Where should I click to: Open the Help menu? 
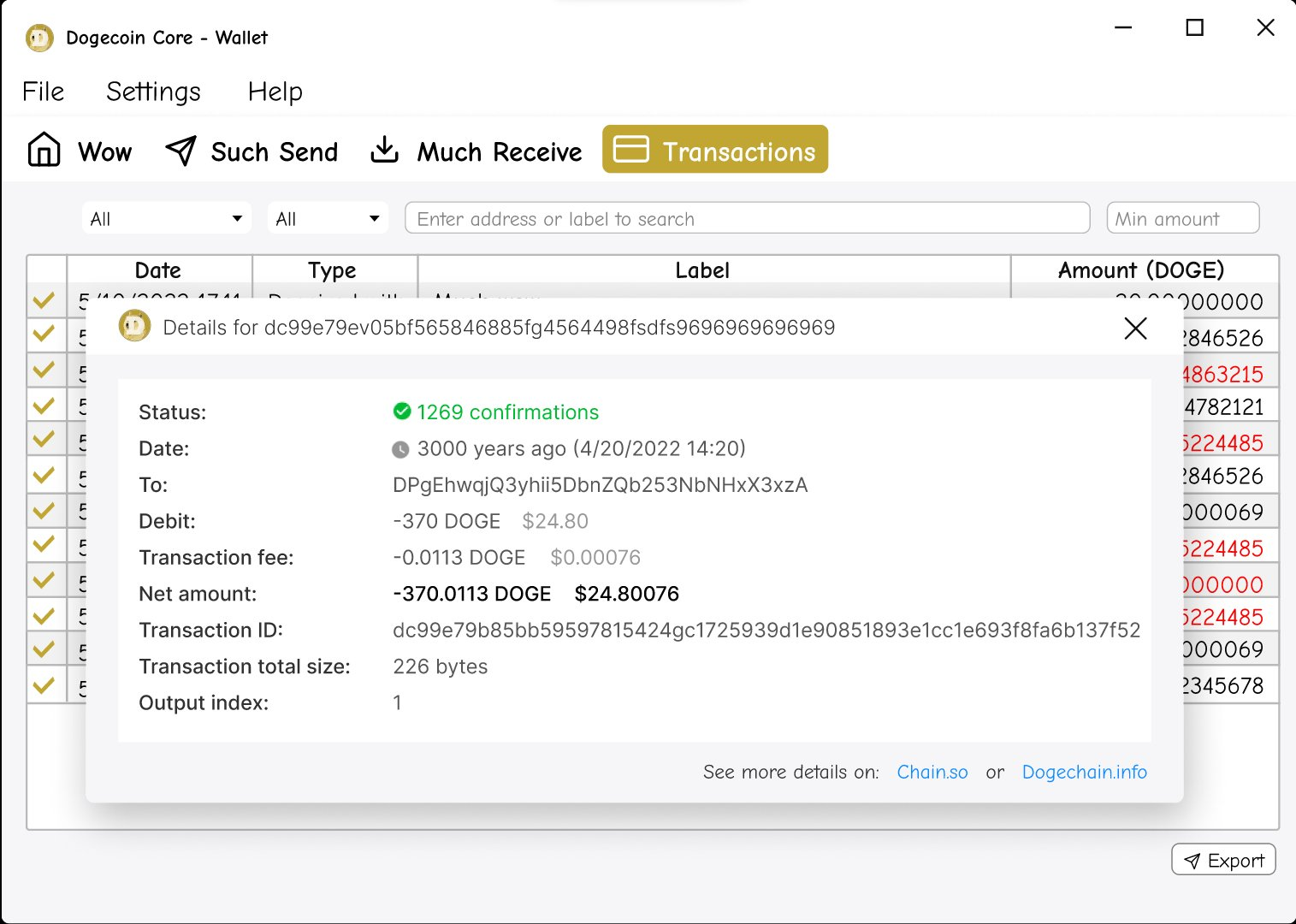click(x=275, y=92)
